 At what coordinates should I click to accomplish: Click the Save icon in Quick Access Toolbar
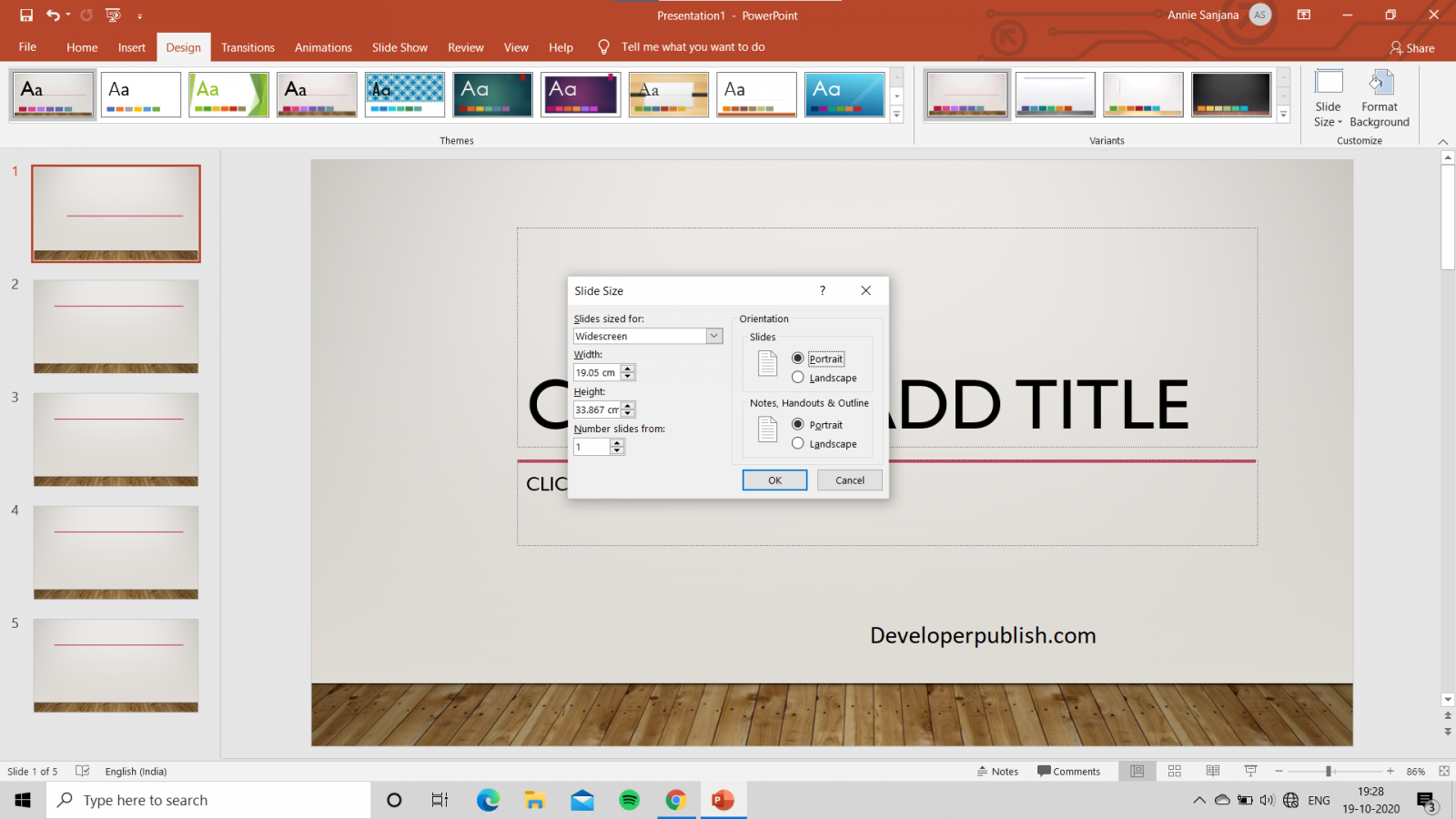25,15
